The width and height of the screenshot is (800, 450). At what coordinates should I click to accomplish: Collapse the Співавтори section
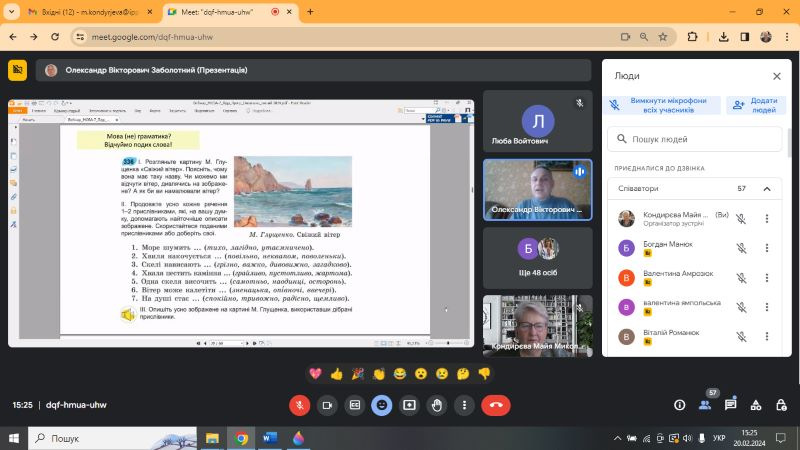(x=767, y=189)
